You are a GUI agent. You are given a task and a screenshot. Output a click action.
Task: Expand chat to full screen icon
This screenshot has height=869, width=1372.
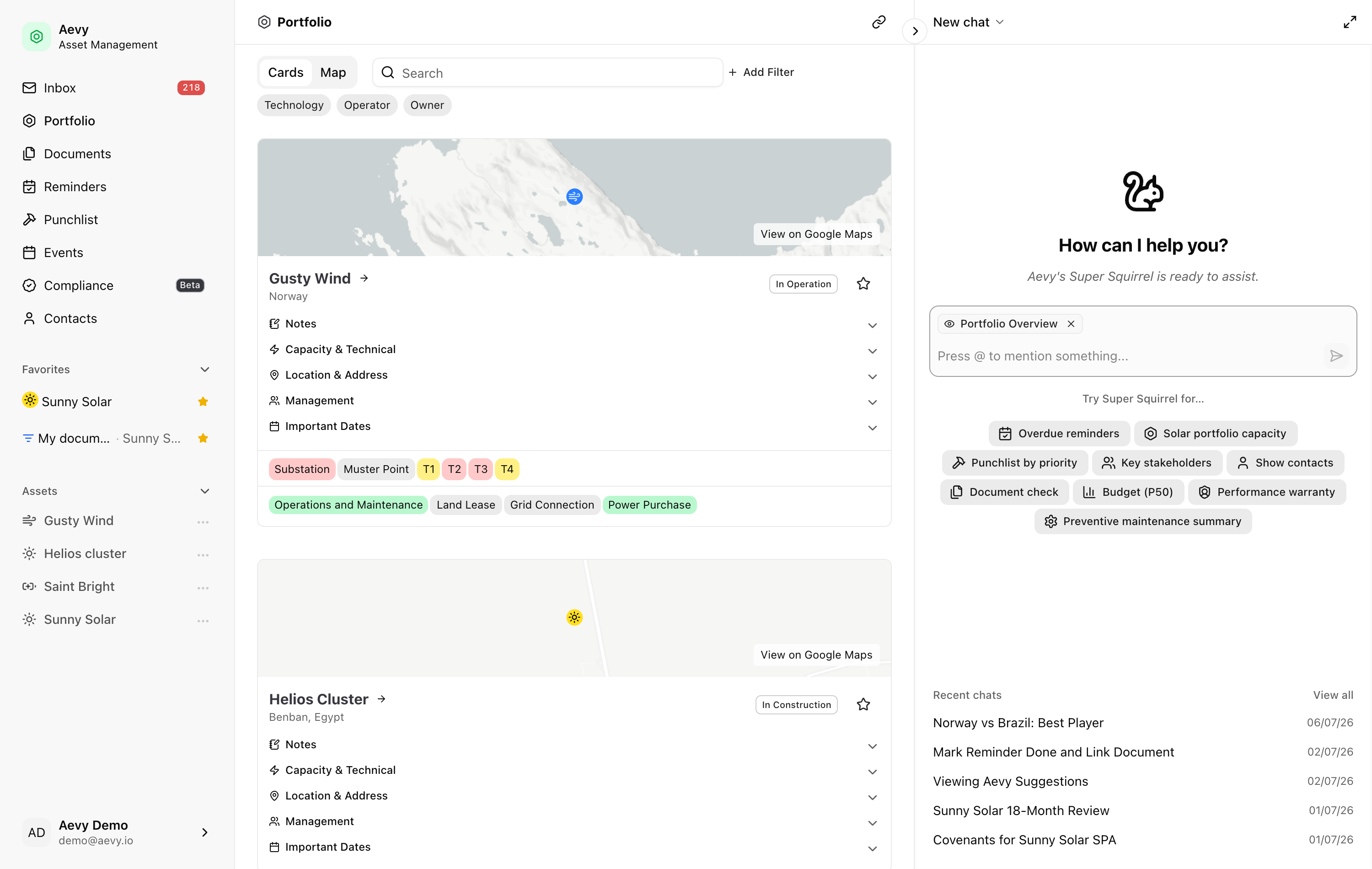1349,22
